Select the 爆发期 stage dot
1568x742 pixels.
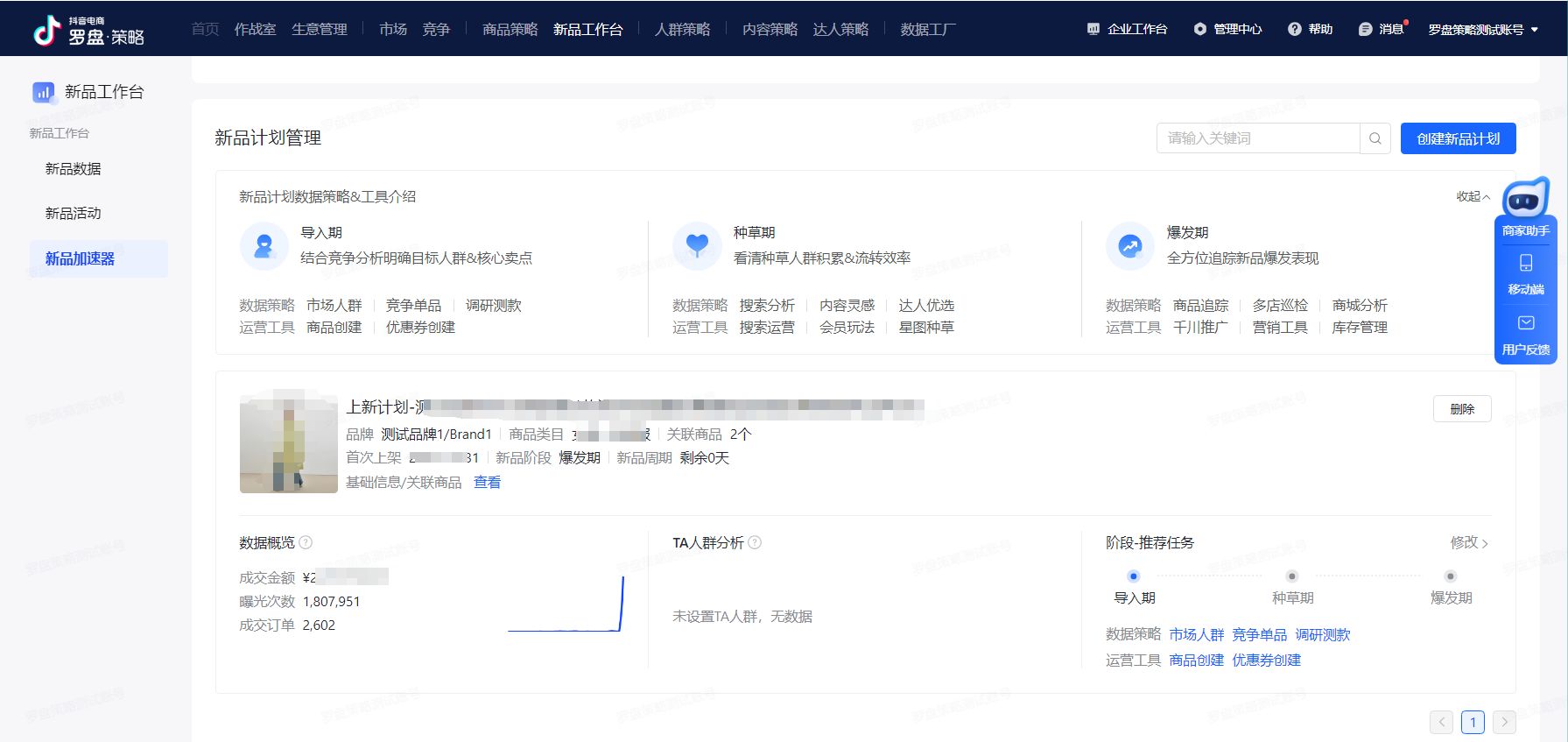pos(1450,576)
